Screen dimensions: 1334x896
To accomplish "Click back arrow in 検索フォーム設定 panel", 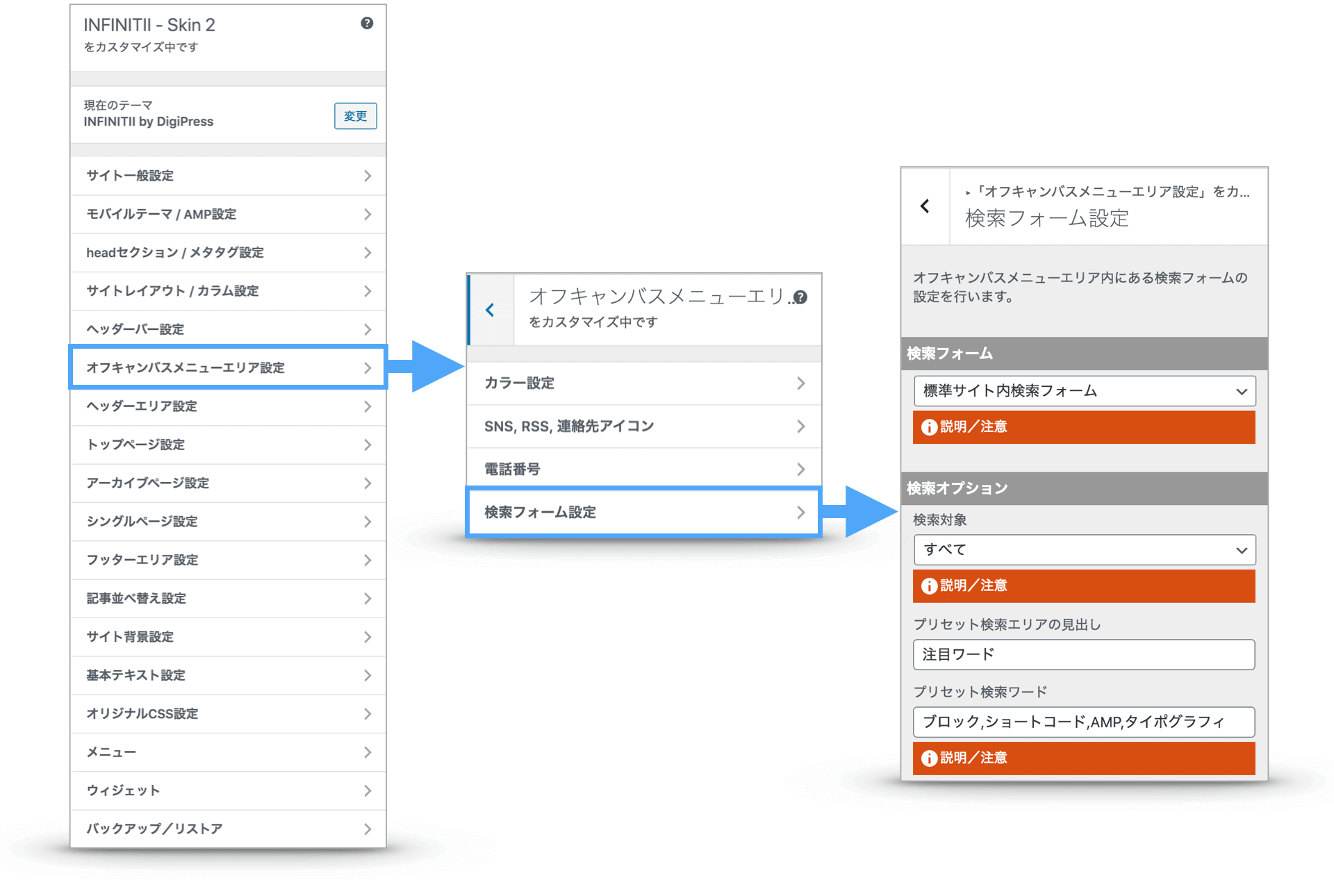I will tap(925, 206).
